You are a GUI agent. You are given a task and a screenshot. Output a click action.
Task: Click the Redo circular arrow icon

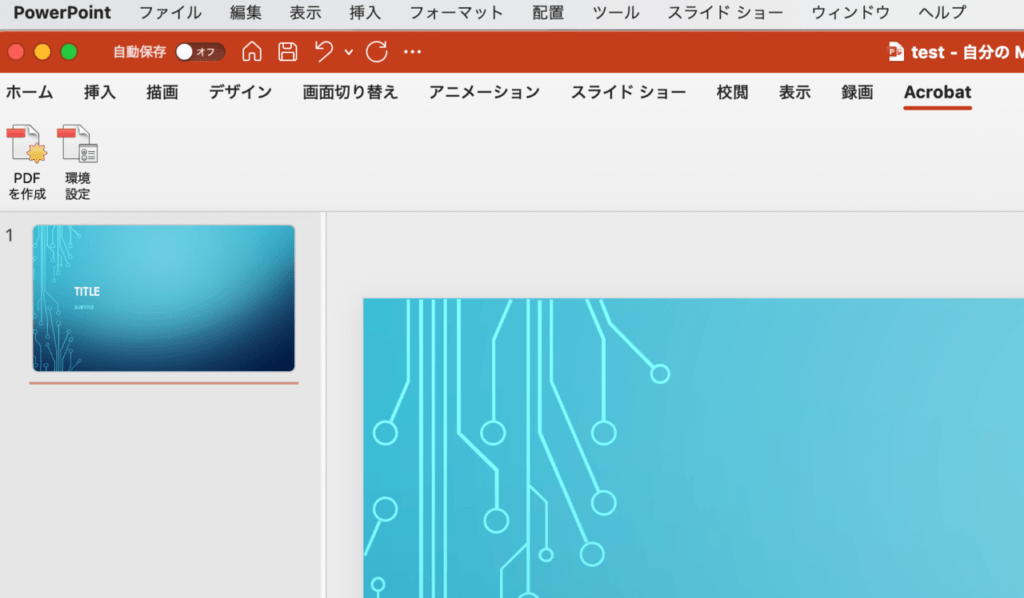tap(376, 52)
